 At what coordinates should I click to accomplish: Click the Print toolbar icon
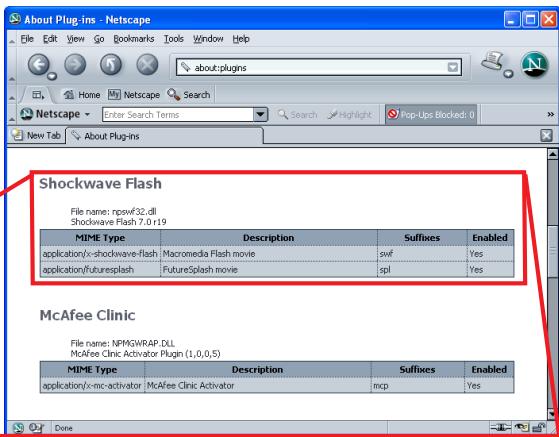coord(492,61)
